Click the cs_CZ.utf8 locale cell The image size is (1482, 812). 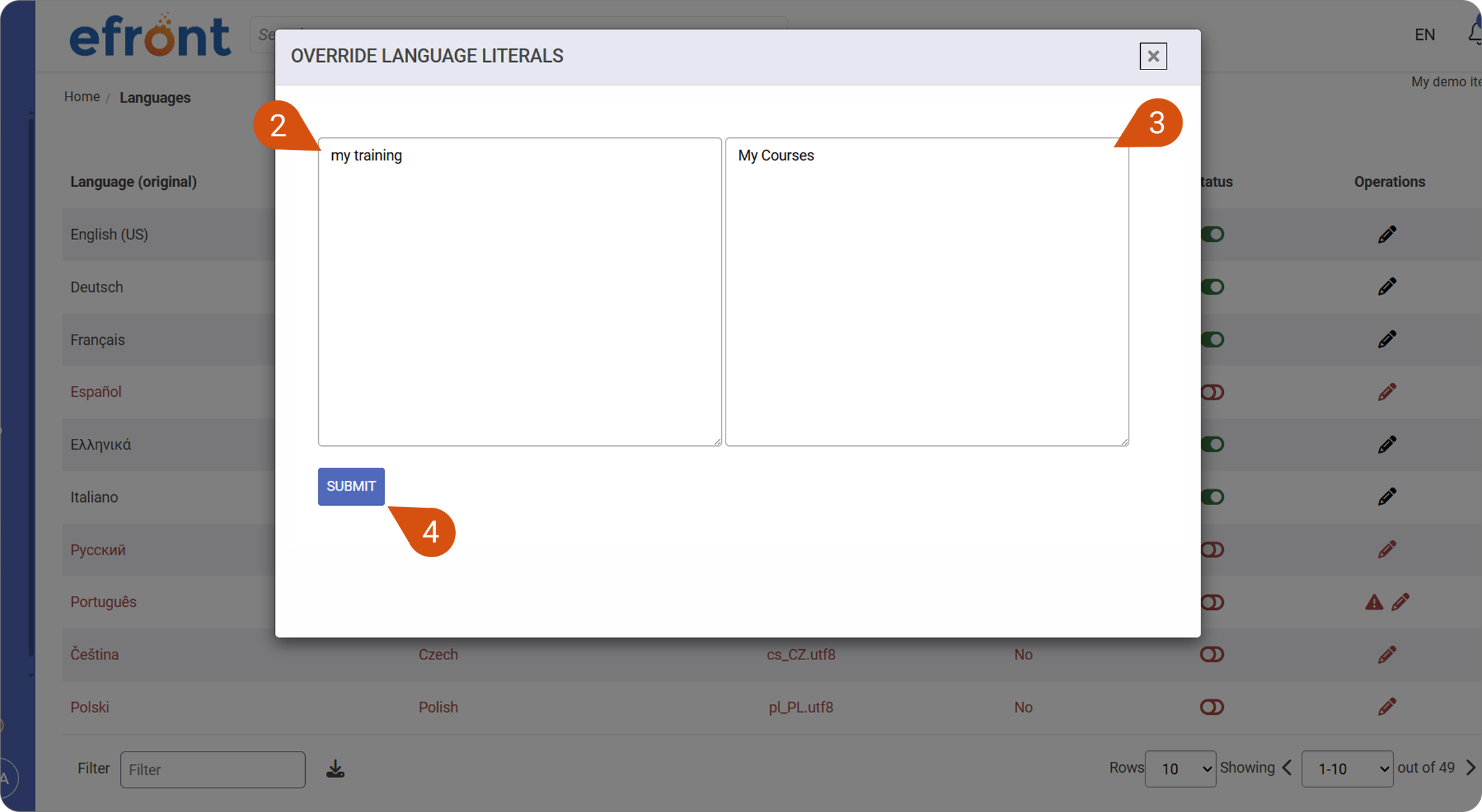tap(801, 654)
